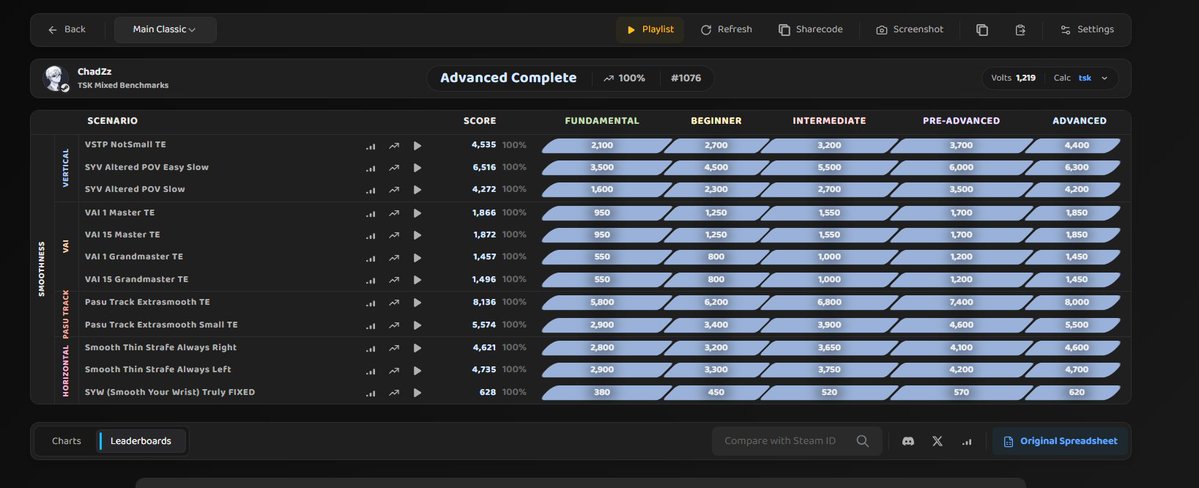Go back using the Back arrow button
Image resolution: width=1199 pixels, height=488 pixels.
pyautogui.click(x=67, y=30)
